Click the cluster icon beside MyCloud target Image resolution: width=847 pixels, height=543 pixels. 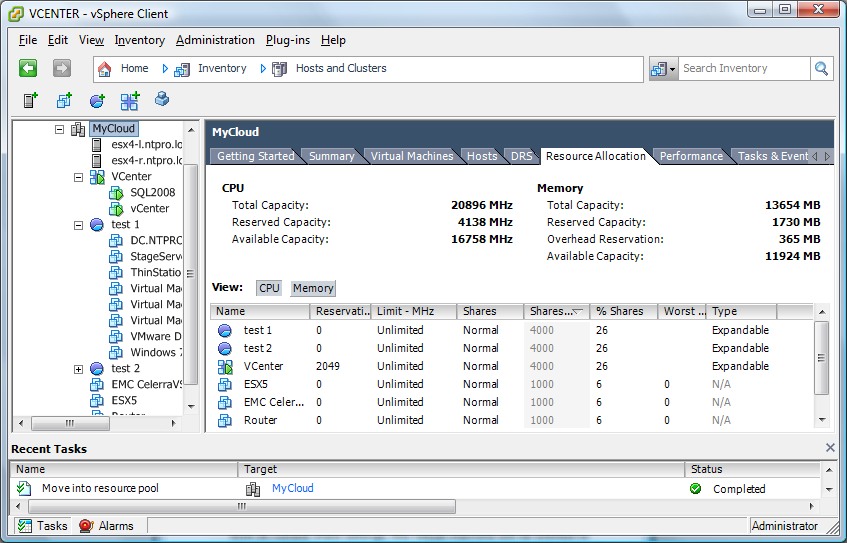pos(253,489)
